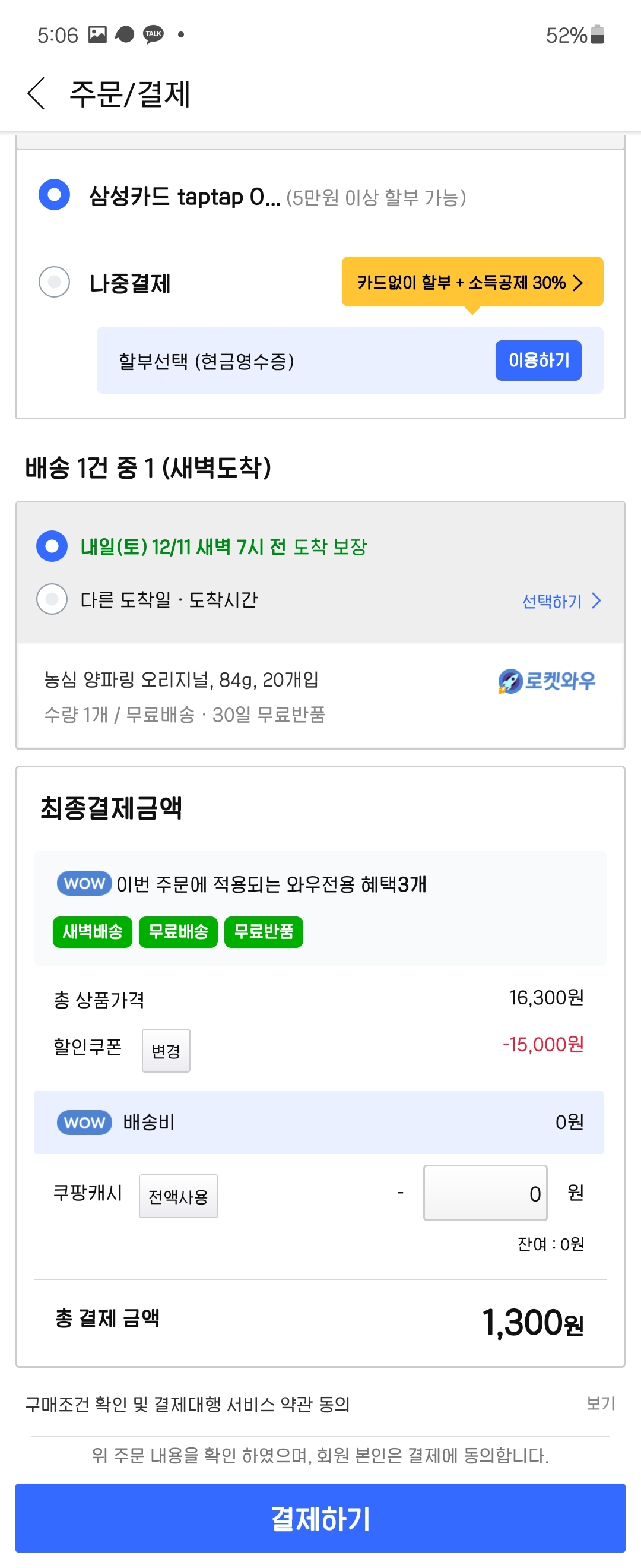Screen dimensions: 641x1568
Task: Focus the 쿠팡캐시 amount input field
Action: (x=485, y=1193)
